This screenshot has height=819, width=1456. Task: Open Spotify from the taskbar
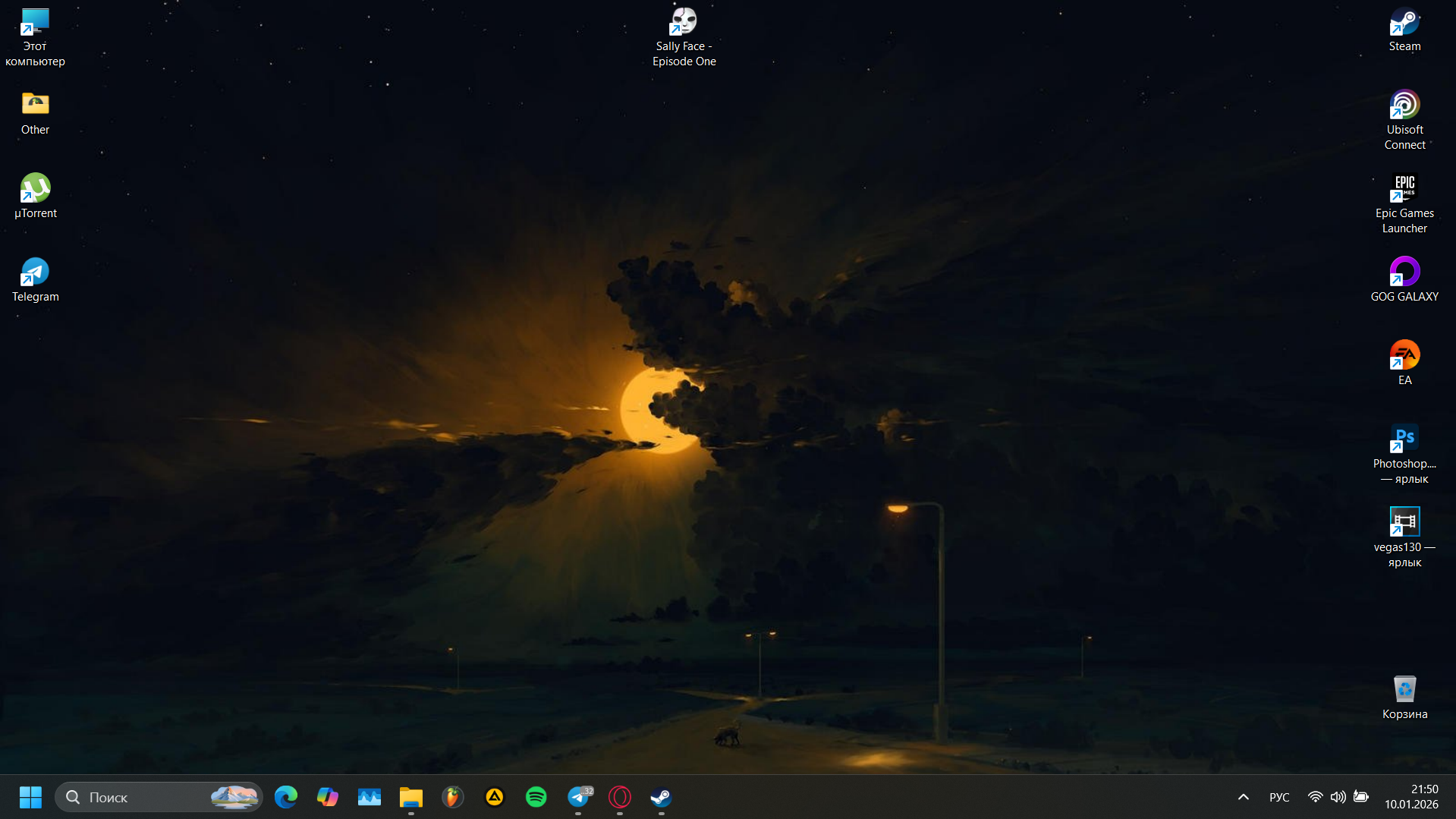(x=536, y=797)
